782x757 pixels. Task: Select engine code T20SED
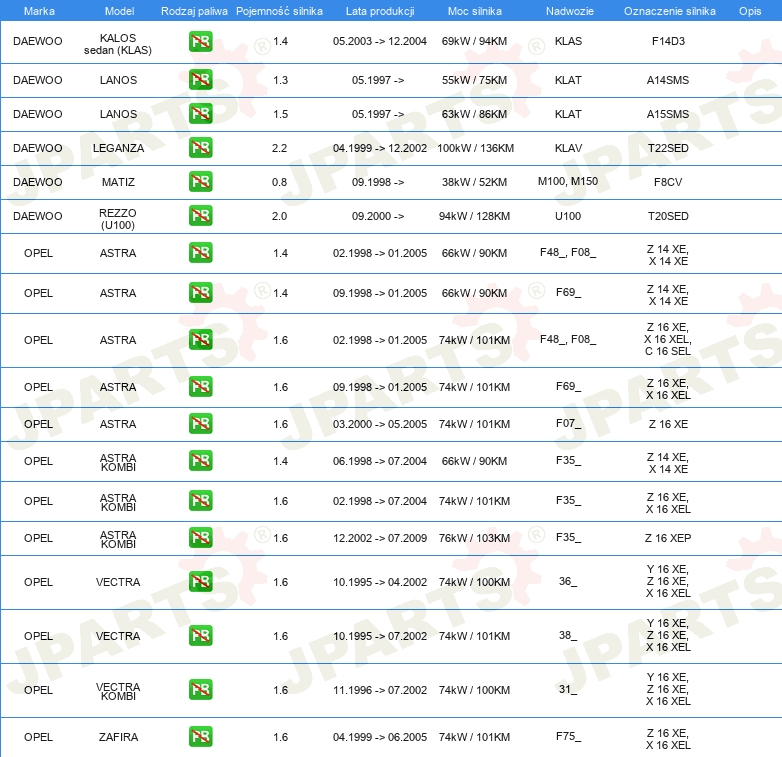pyautogui.click(x=668, y=216)
